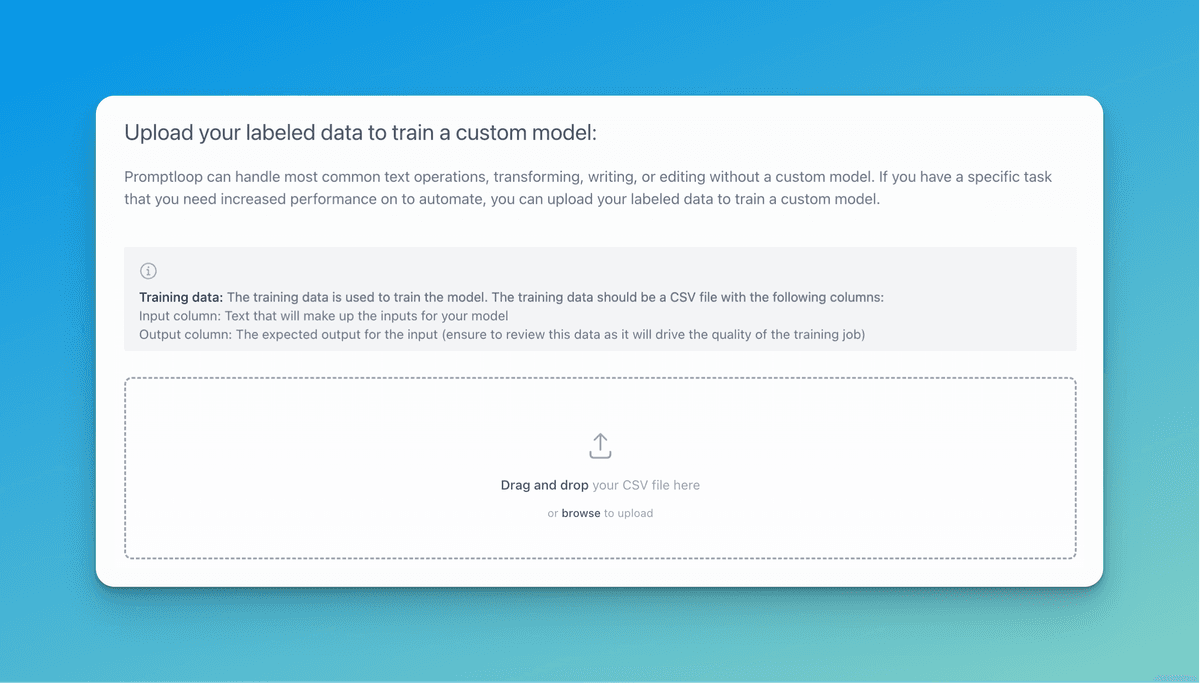Click "your CSV file here" placeholder text
Viewport: 1200px width, 683px height.
[x=646, y=485]
